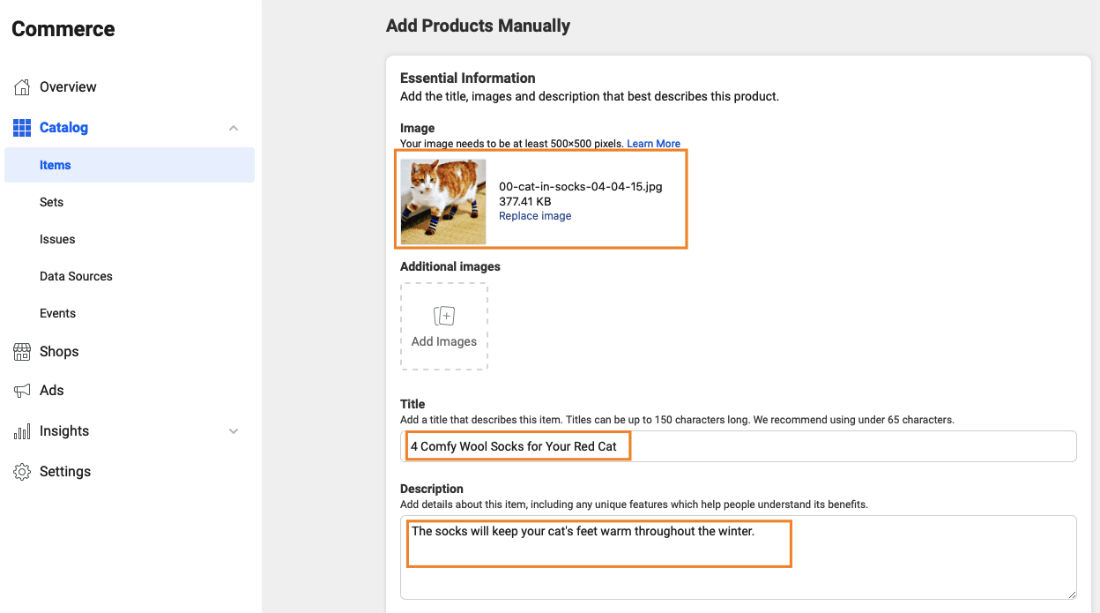Navigate to Issues
Viewport: 1100px width, 613px height.
[x=56, y=239]
